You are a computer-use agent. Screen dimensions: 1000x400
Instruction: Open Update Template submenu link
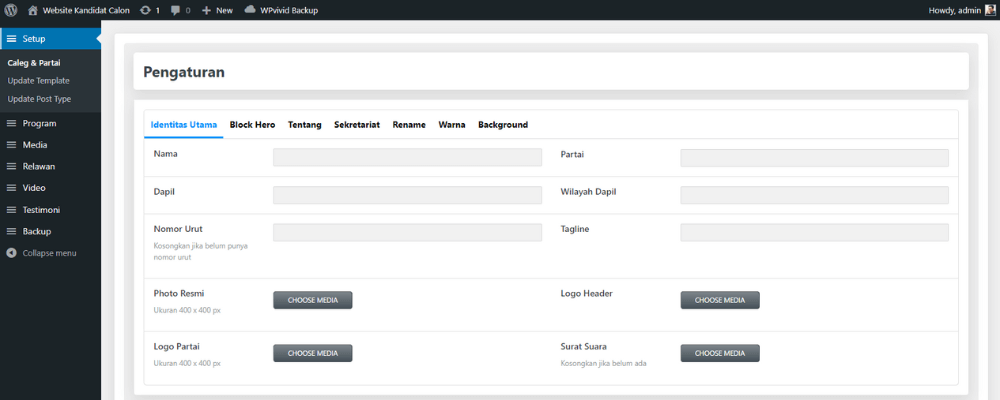tap(38, 80)
